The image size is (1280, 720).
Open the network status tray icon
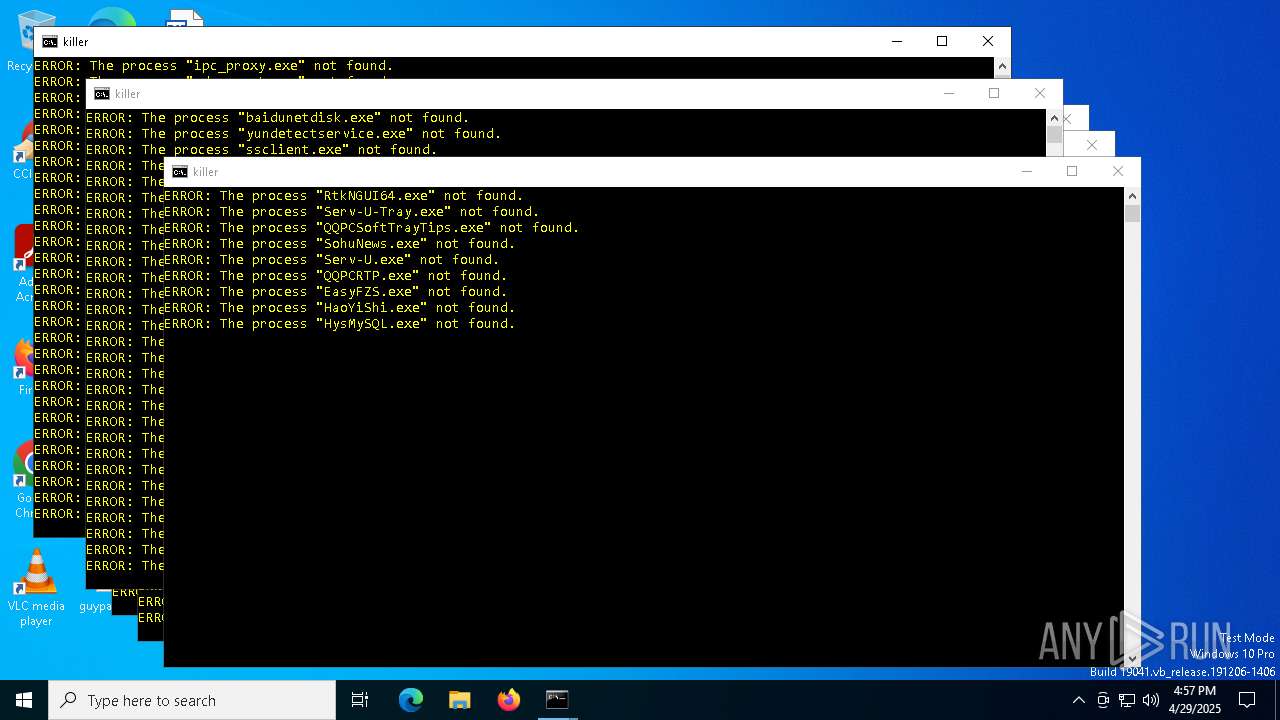1127,700
